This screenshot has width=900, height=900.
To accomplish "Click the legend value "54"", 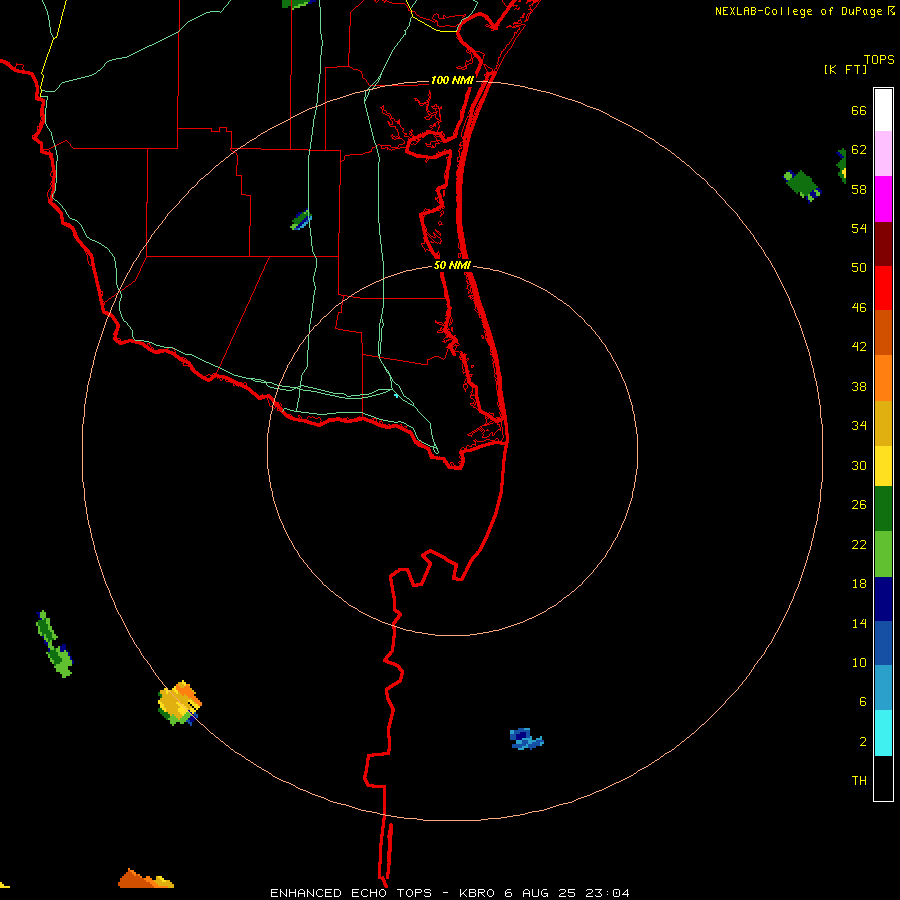I will pos(859,228).
